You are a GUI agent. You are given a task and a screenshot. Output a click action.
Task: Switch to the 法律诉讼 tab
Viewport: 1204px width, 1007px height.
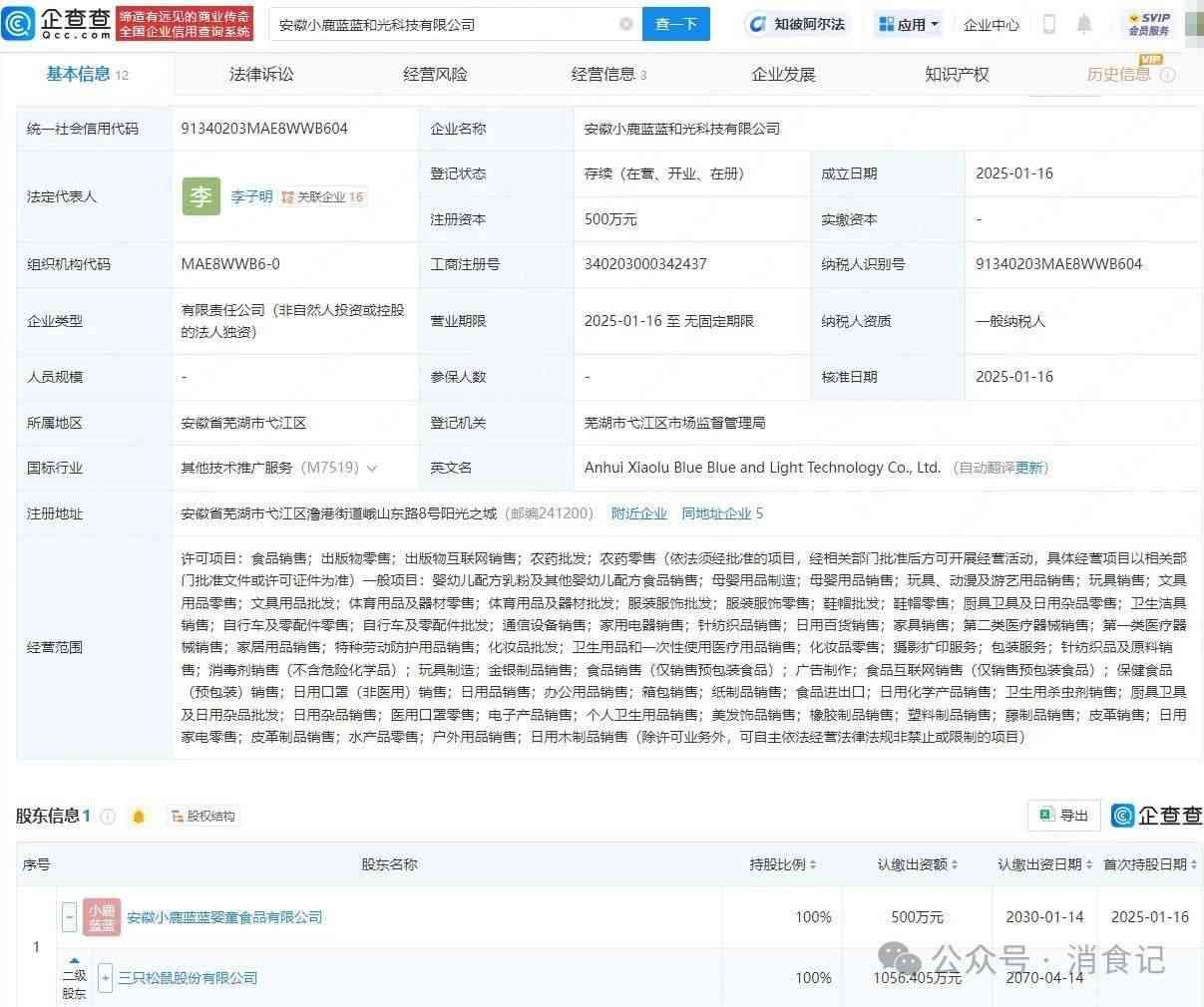(x=261, y=74)
